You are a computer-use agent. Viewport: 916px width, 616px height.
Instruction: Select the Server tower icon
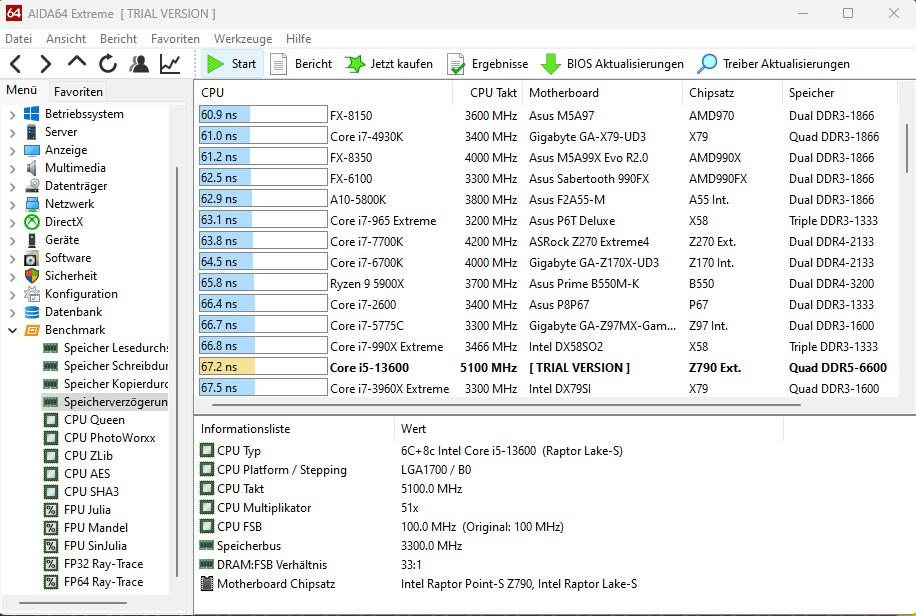coord(32,132)
